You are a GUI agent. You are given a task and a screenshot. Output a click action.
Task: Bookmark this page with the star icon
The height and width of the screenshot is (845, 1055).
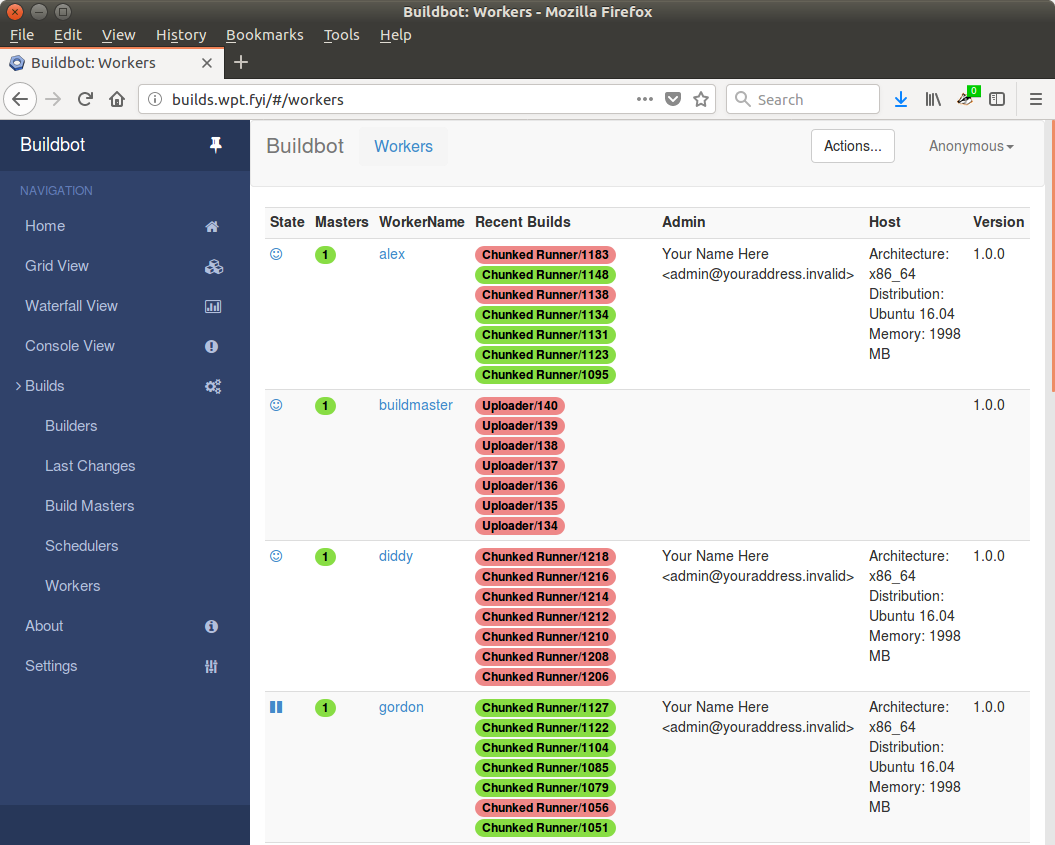[701, 99]
